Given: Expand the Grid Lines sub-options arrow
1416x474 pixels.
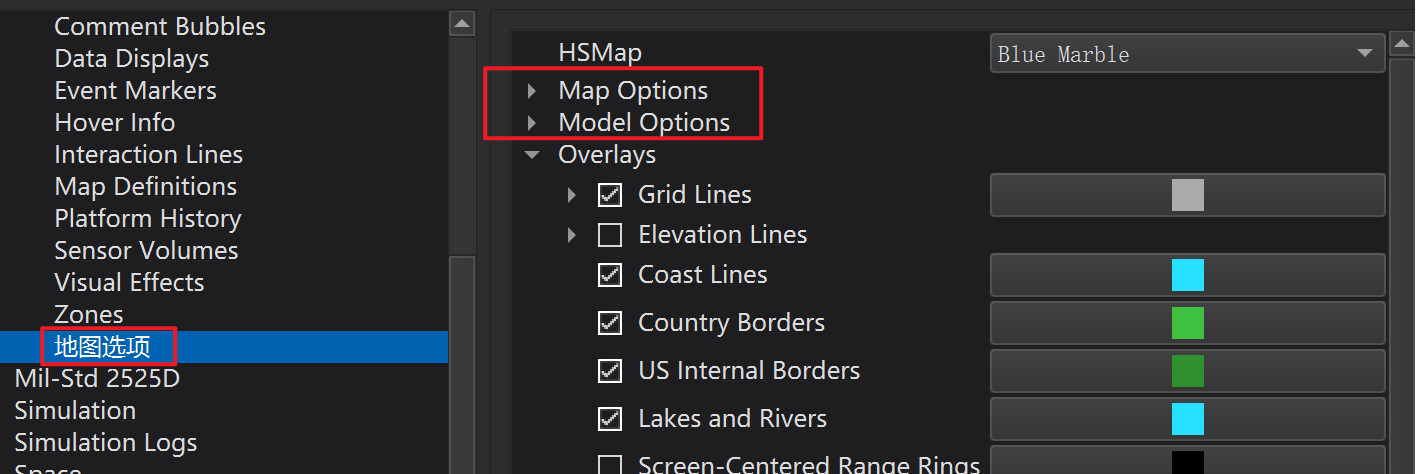Looking at the screenshot, I should click(x=572, y=195).
